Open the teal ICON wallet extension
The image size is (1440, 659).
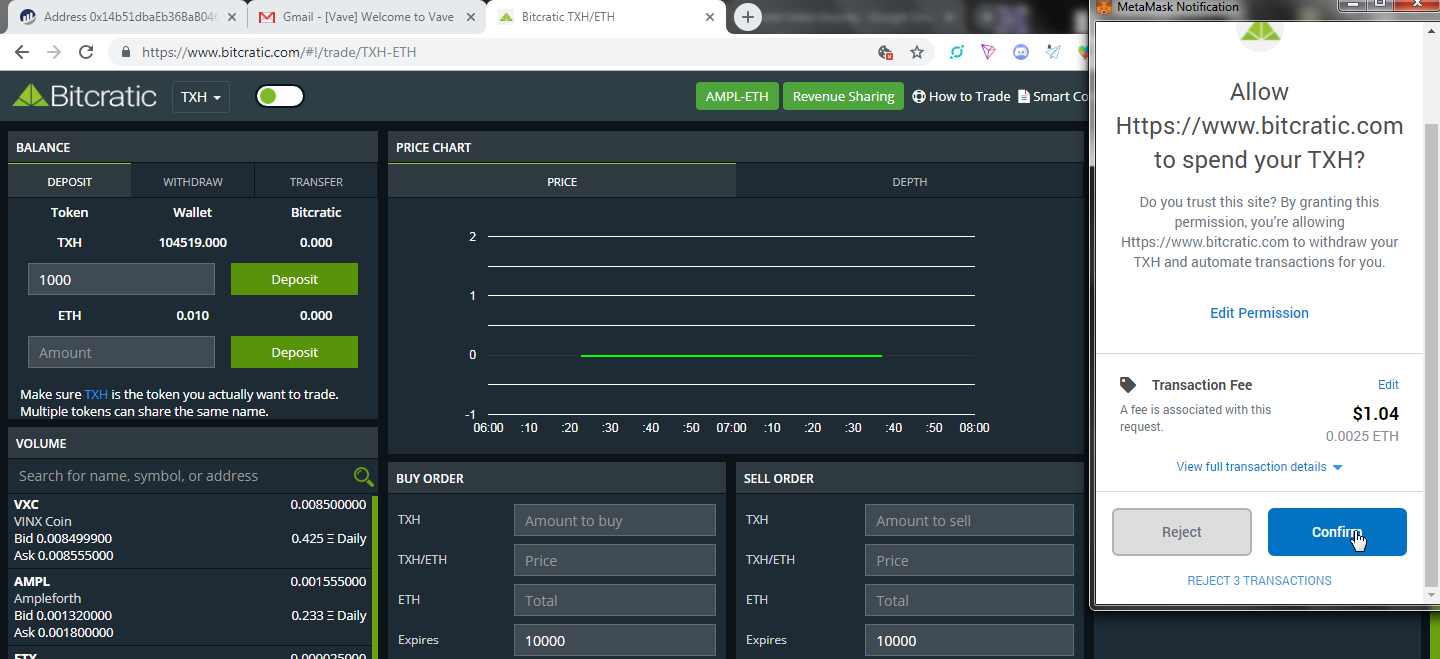tap(957, 52)
